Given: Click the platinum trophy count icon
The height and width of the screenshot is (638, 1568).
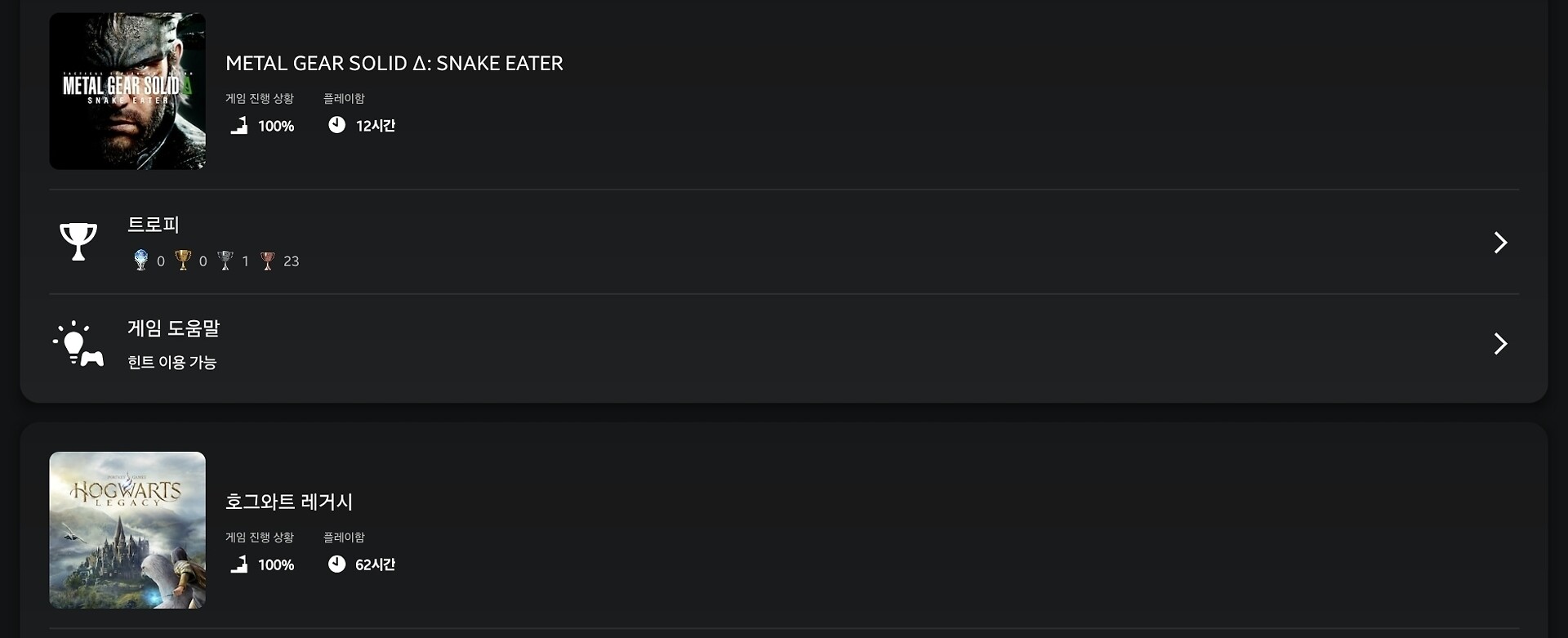Looking at the screenshot, I should point(140,261).
